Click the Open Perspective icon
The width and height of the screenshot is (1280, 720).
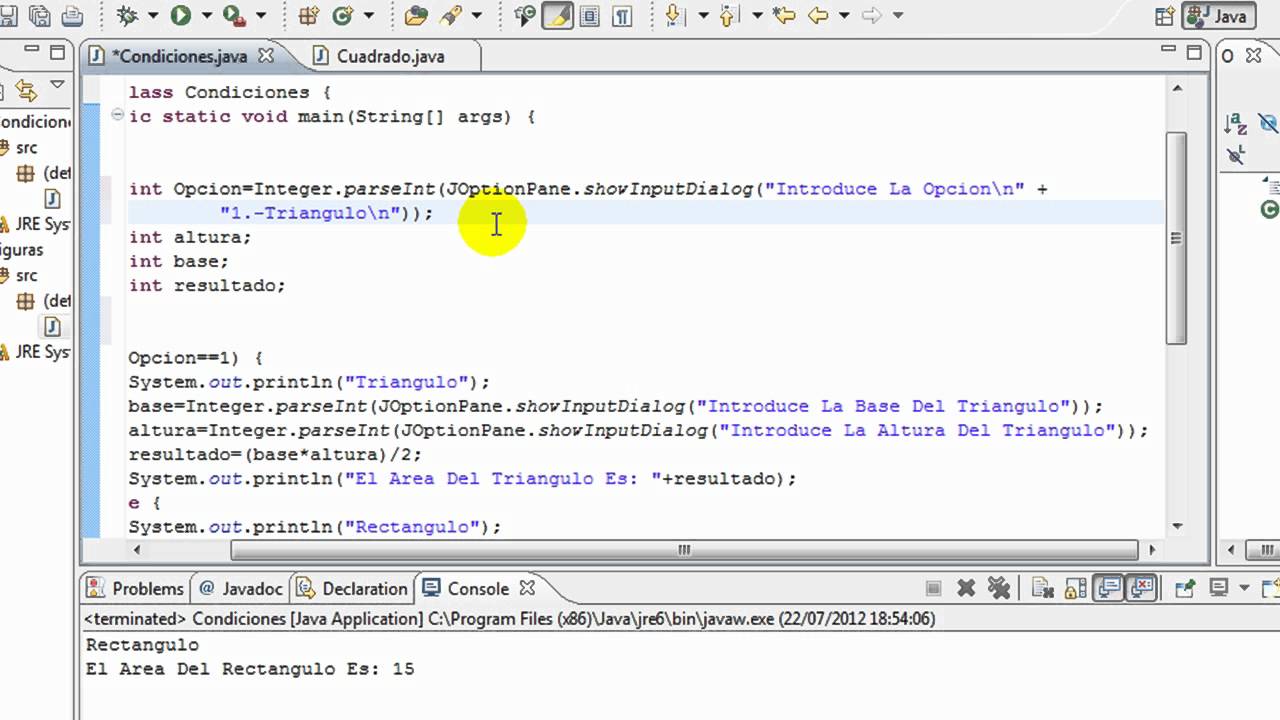click(1165, 16)
